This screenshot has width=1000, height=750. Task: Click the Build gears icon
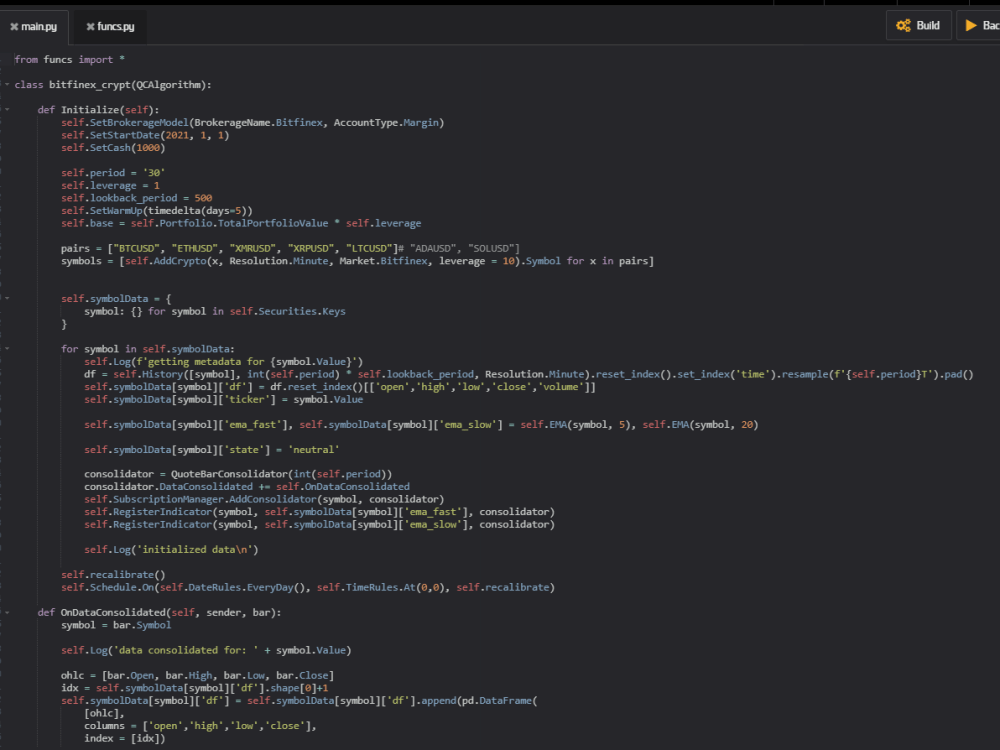pos(903,26)
